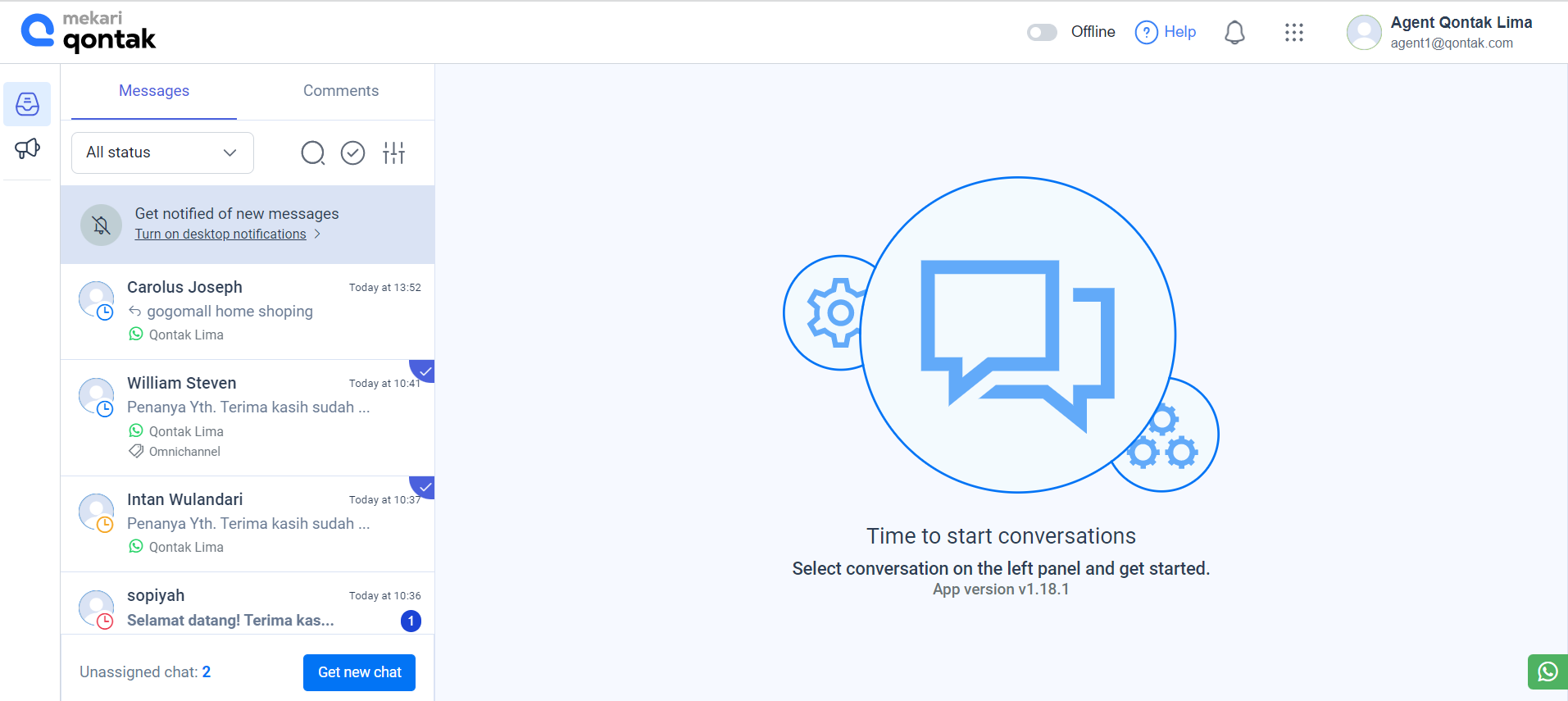Open Carolus Joseph's conversation
The height and width of the screenshot is (701, 1568).
pos(248,312)
